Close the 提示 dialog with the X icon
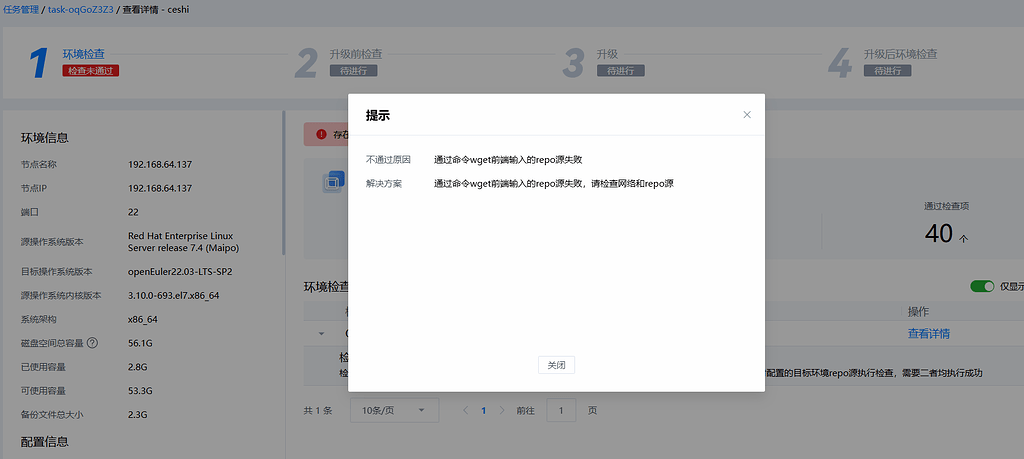 746,115
